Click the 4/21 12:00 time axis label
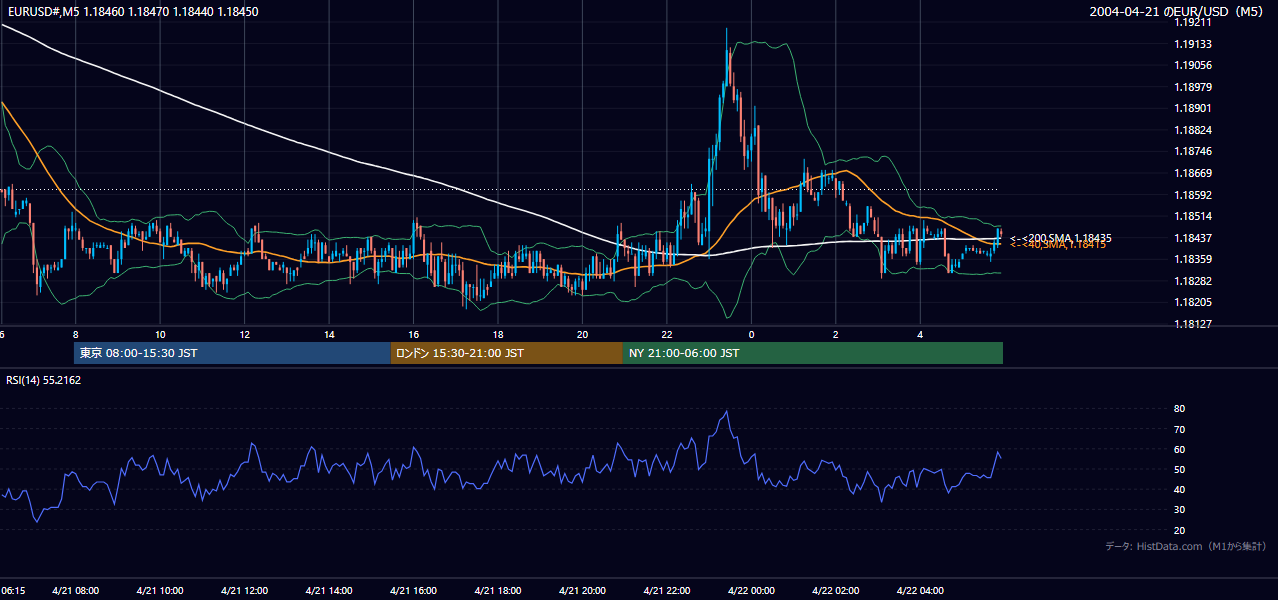The image size is (1278, 600). click(x=244, y=590)
